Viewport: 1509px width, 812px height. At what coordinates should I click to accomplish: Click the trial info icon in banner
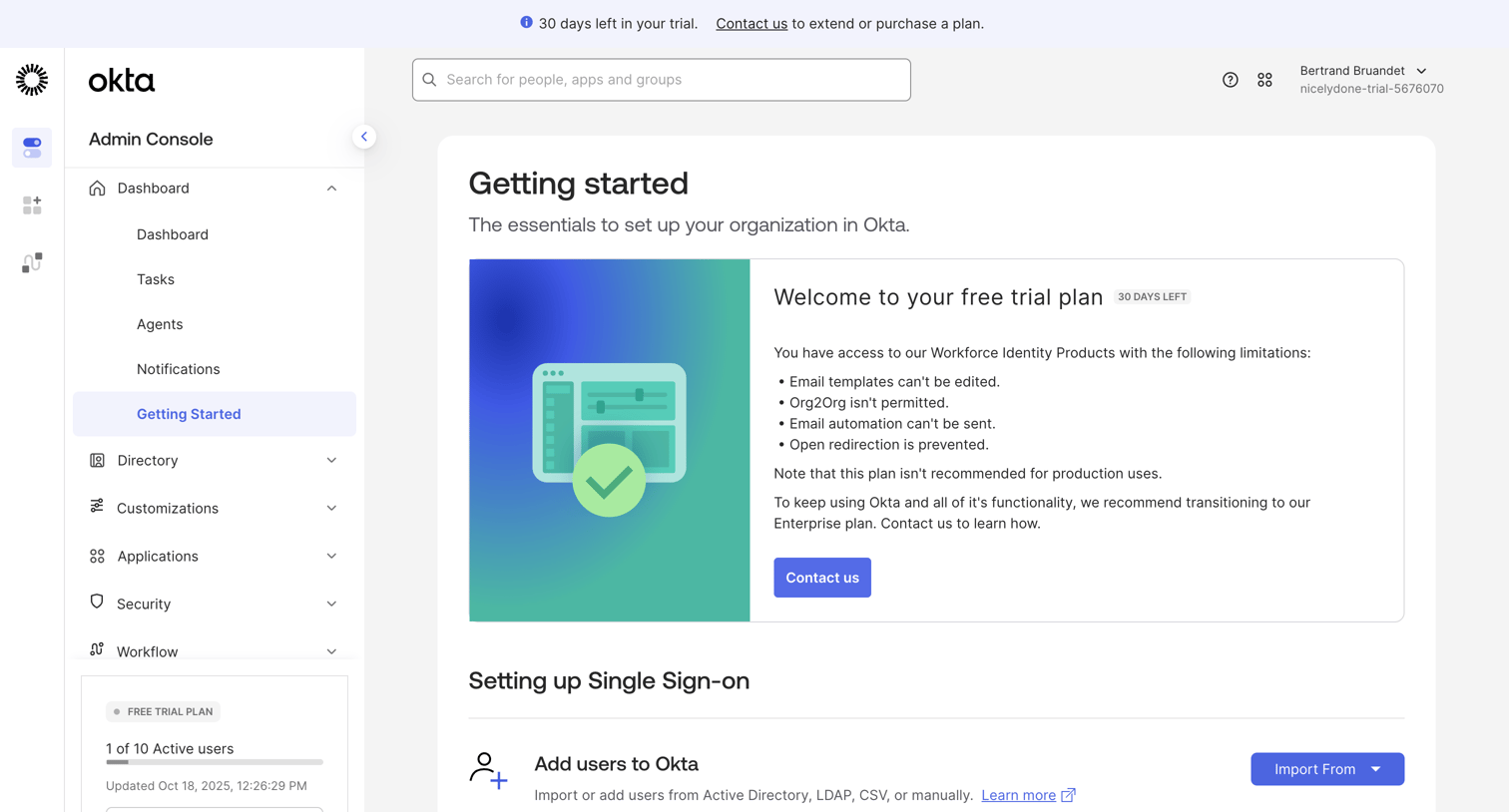pos(526,22)
